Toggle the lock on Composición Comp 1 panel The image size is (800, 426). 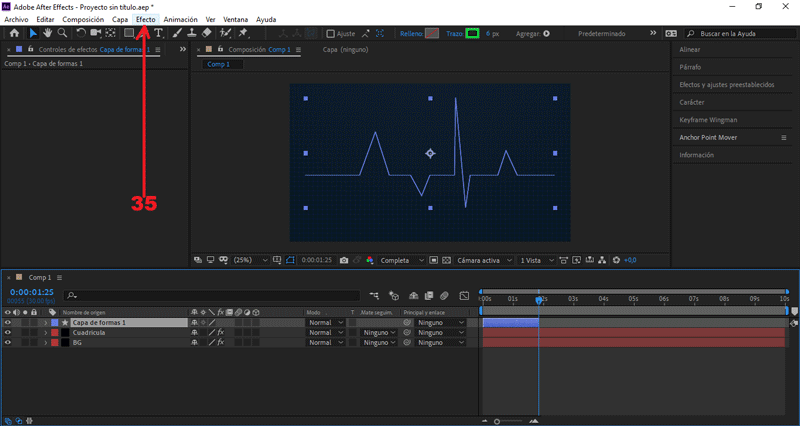pos(220,49)
